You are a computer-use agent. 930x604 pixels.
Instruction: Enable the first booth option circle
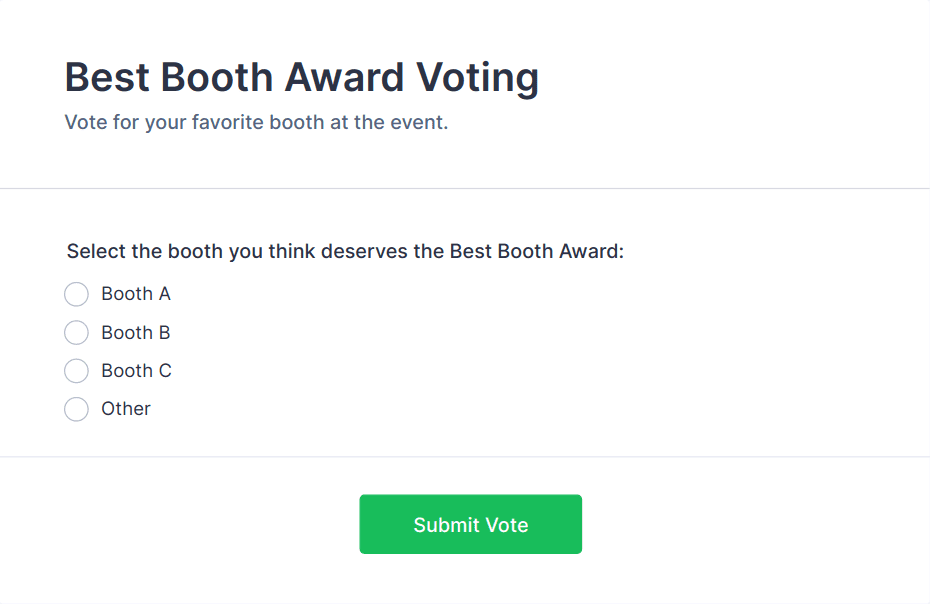point(76,294)
